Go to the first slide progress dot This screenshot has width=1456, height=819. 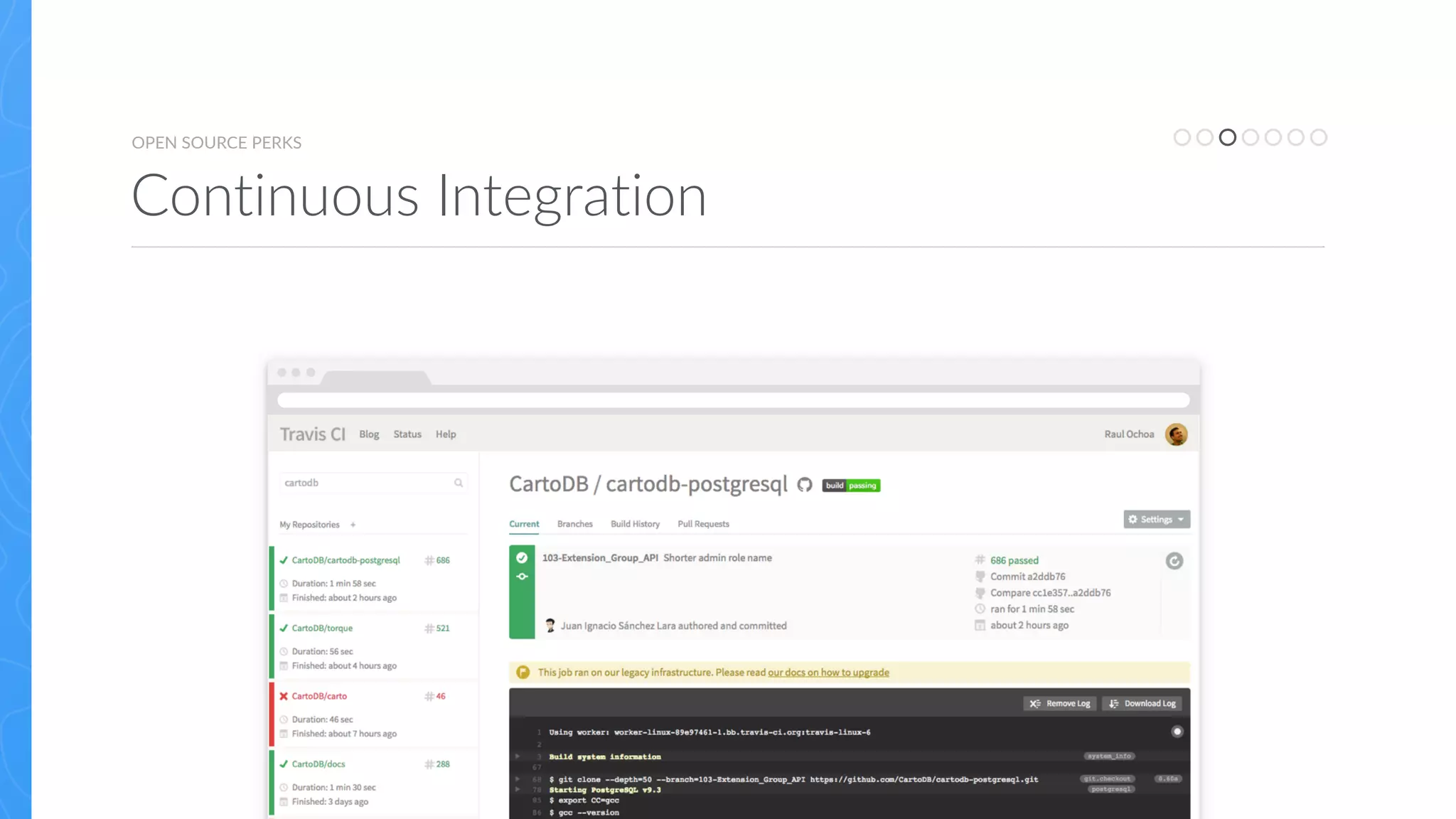click(x=1182, y=137)
